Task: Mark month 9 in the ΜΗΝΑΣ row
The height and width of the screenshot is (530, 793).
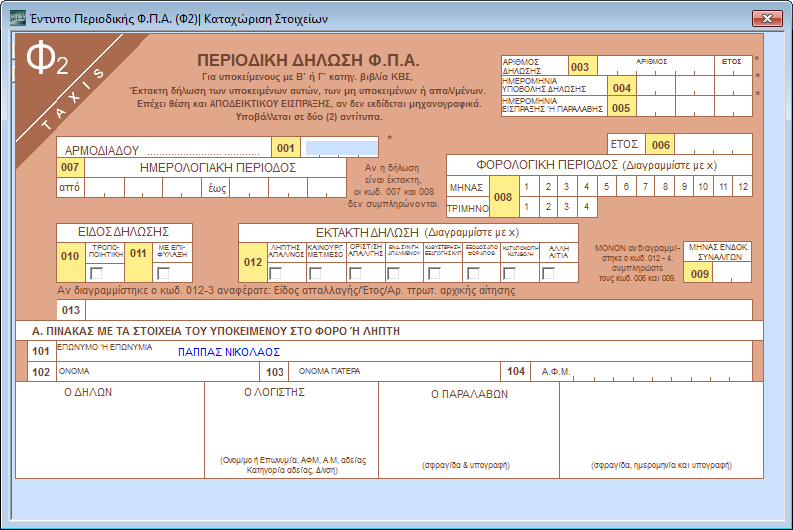Action: (x=684, y=187)
